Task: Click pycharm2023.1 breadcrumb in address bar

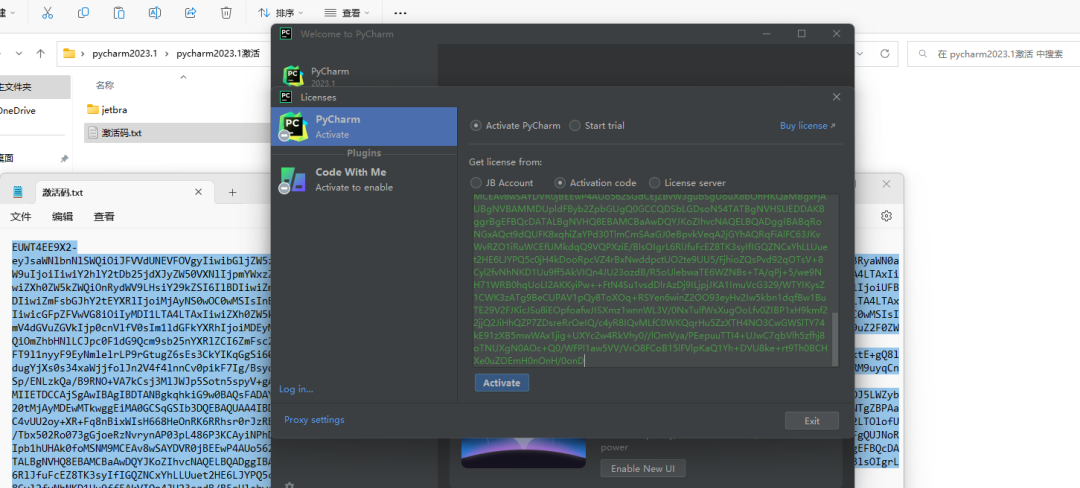Action: 125,53
